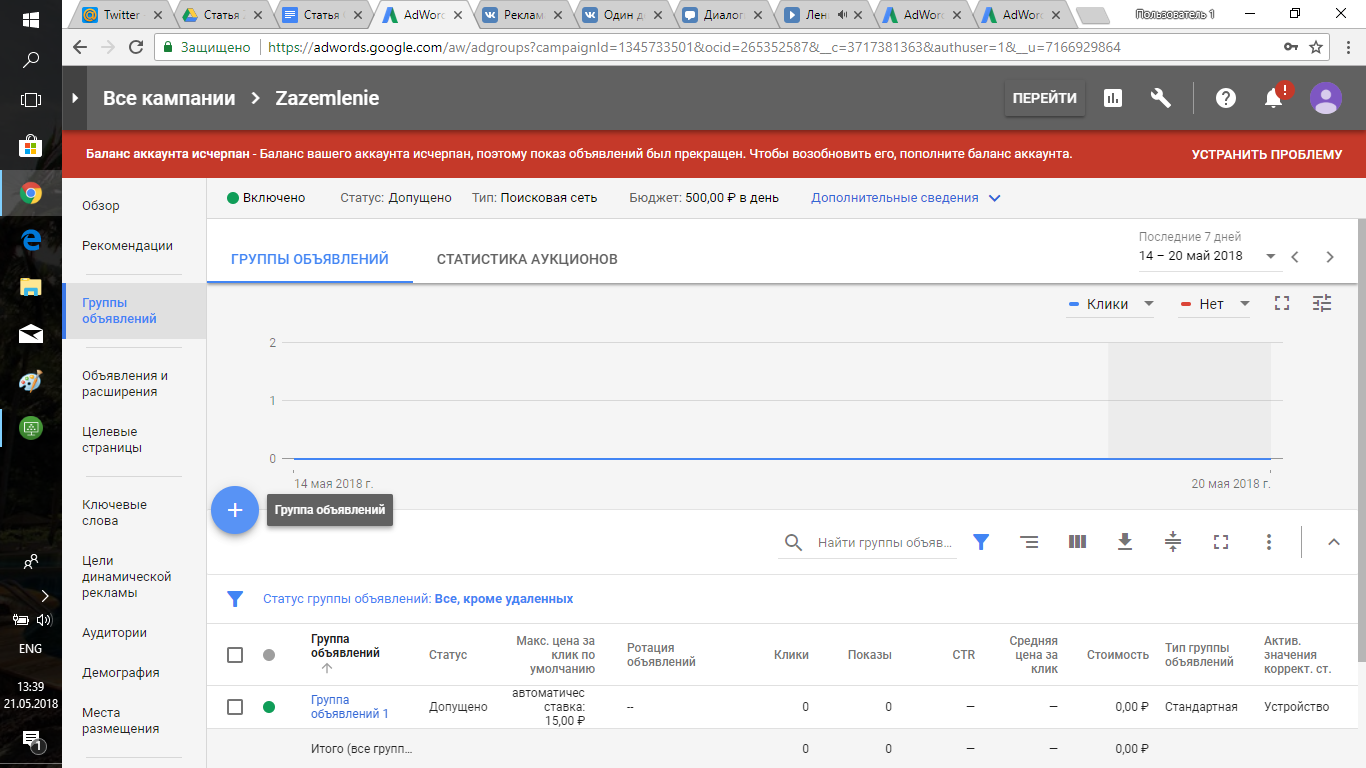Image resolution: width=1366 pixels, height=768 pixels.
Task: Open the wrench tools menu
Action: click(1160, 98)
